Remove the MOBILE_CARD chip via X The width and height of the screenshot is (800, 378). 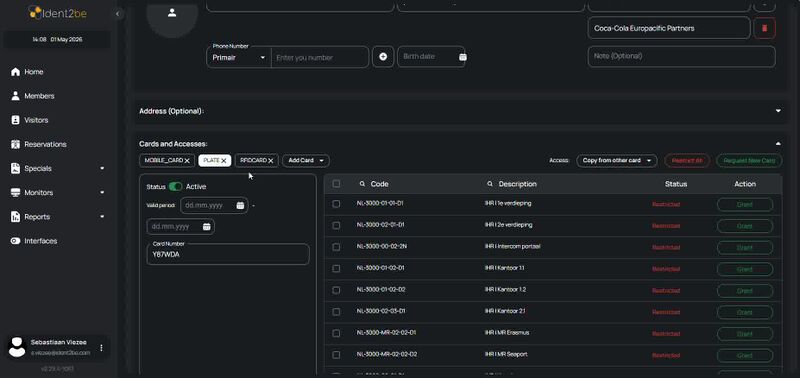point(187,161)
